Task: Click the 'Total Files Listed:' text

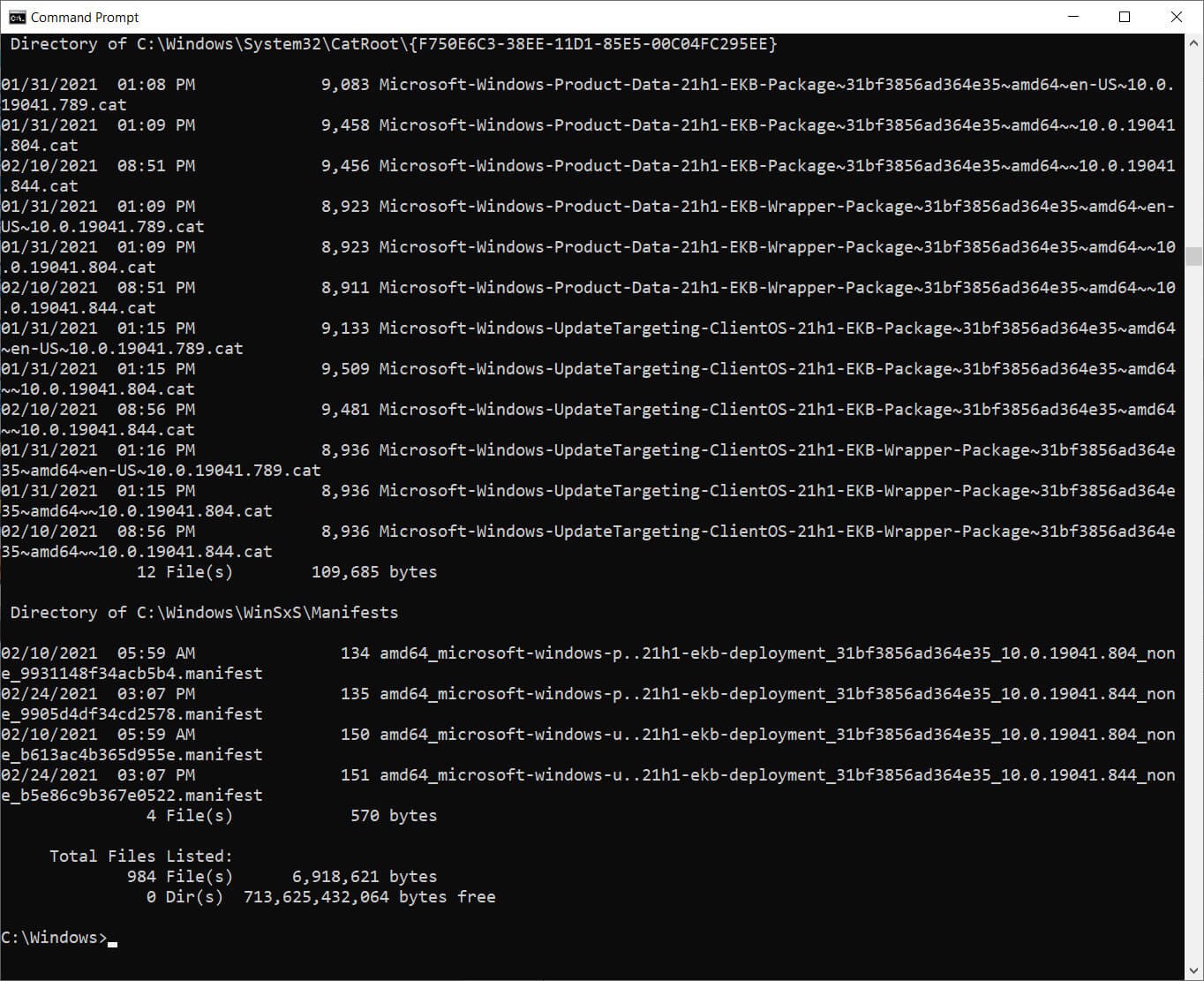Action: click(141, 856)
